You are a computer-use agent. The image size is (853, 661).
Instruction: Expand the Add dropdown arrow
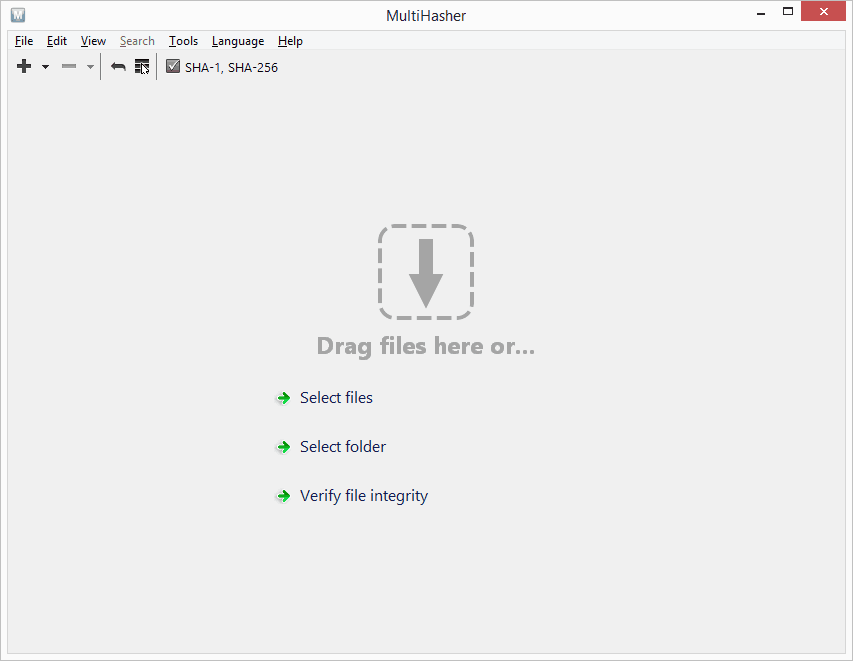[46, 67]
